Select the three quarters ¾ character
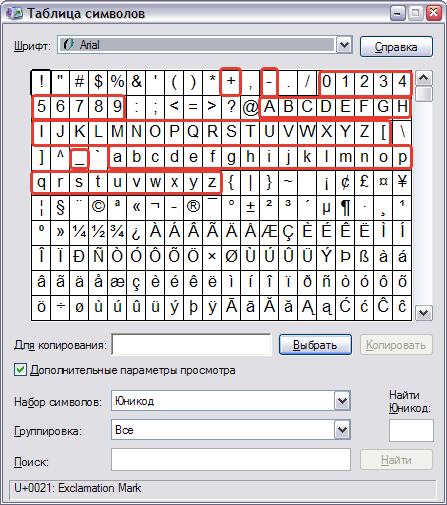 coord(117,232)
